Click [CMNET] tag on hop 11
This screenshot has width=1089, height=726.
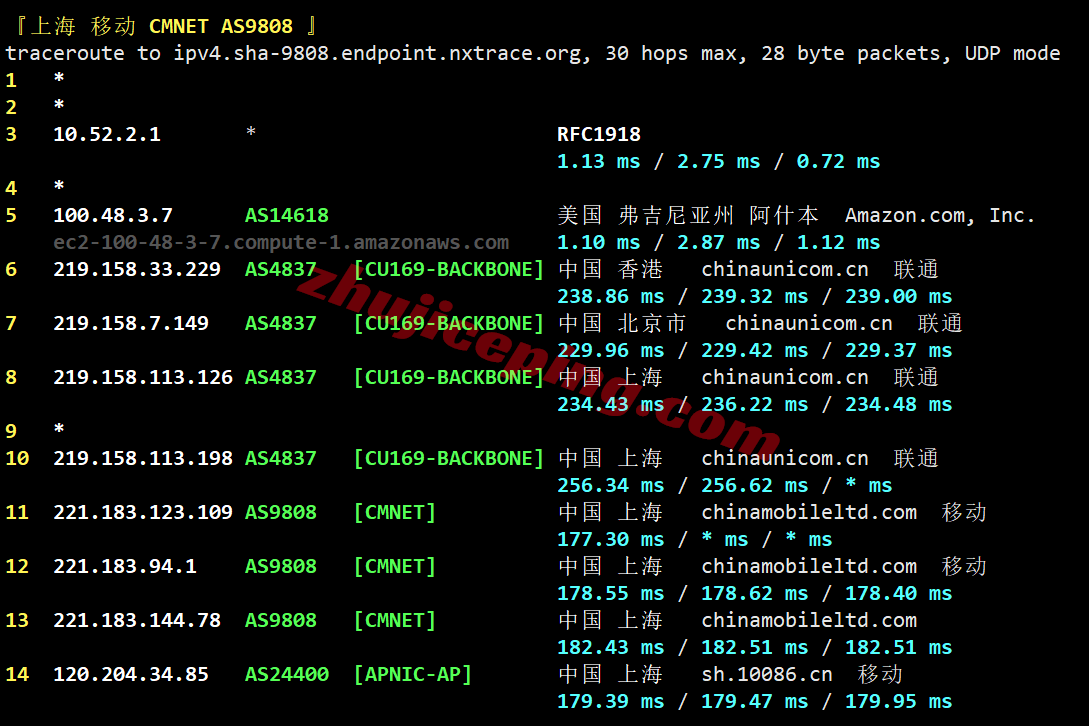(394, 513)
